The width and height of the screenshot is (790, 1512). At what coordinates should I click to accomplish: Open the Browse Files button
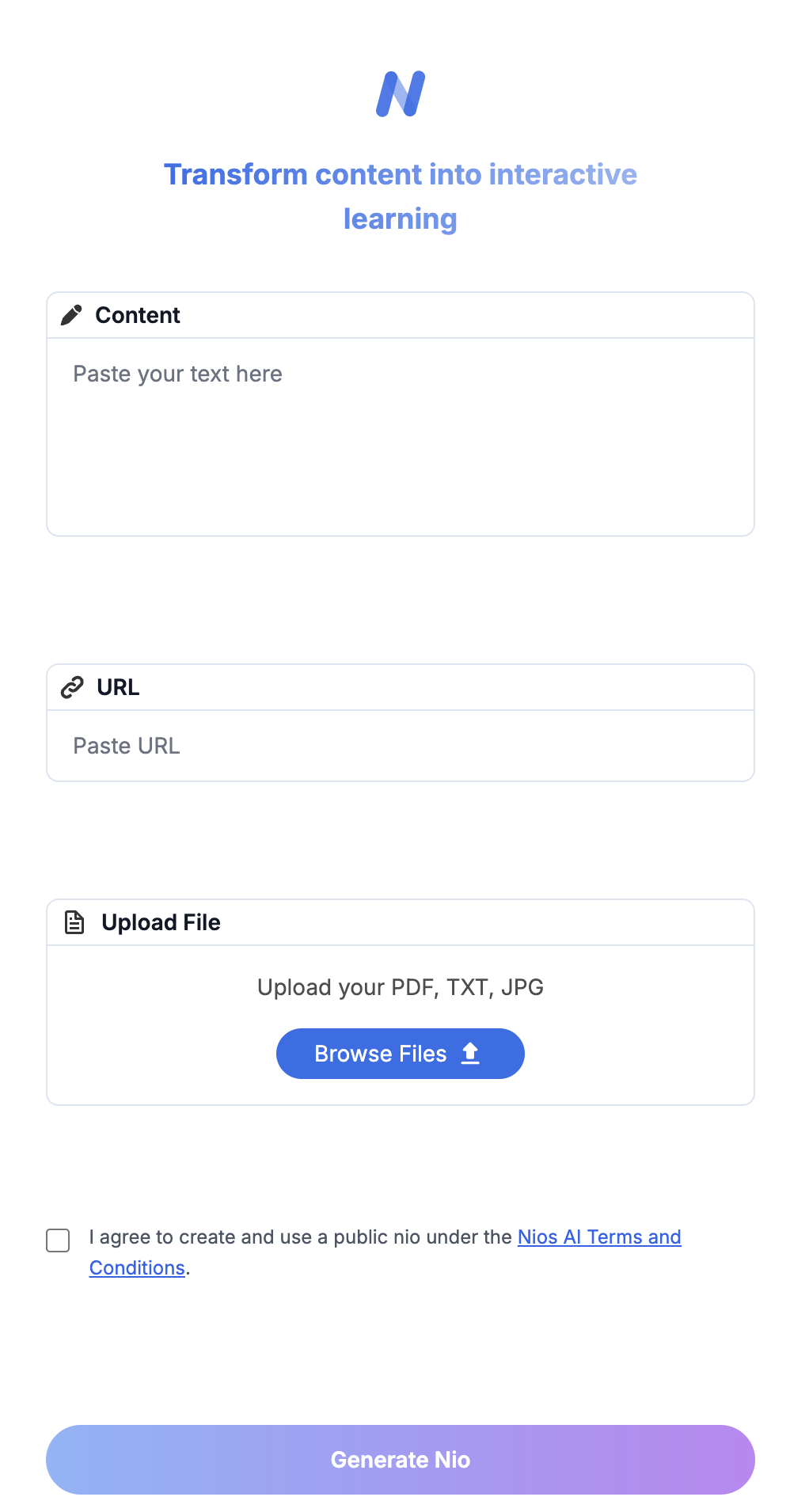pyautogui.click(x=401, y=1054)
